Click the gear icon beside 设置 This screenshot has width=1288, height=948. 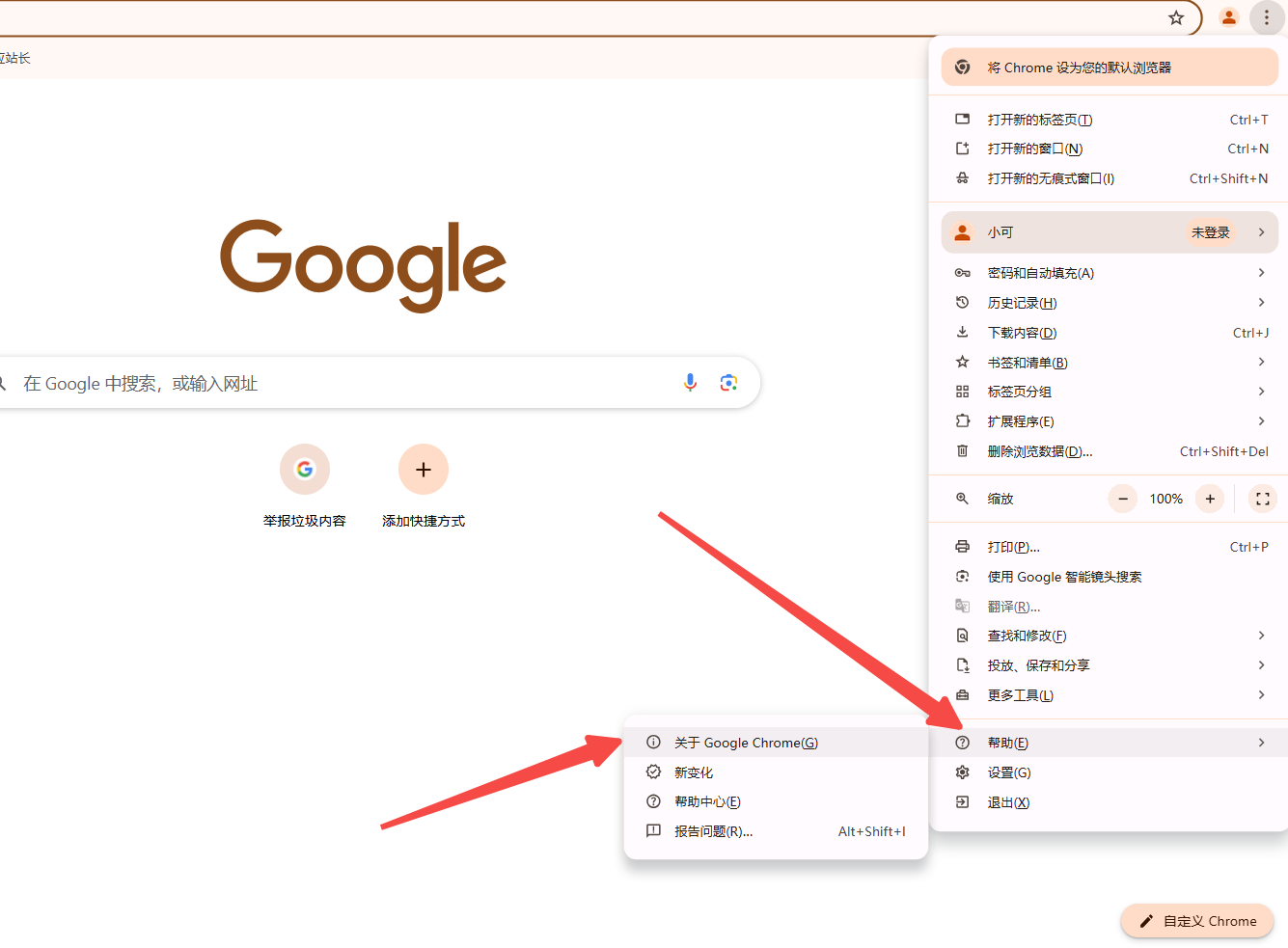click(x=962, y=772)
